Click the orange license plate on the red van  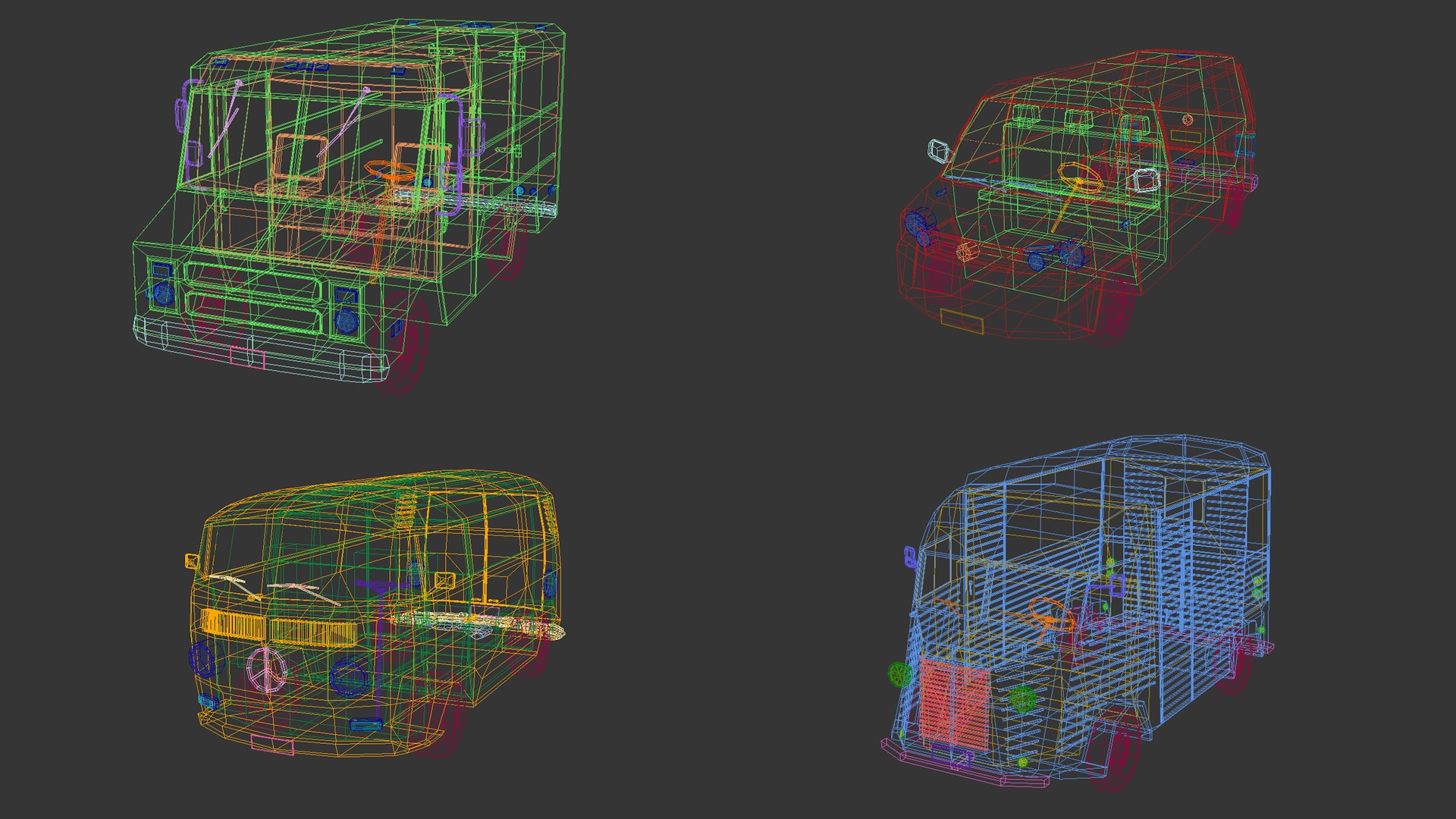click(962, 321)
